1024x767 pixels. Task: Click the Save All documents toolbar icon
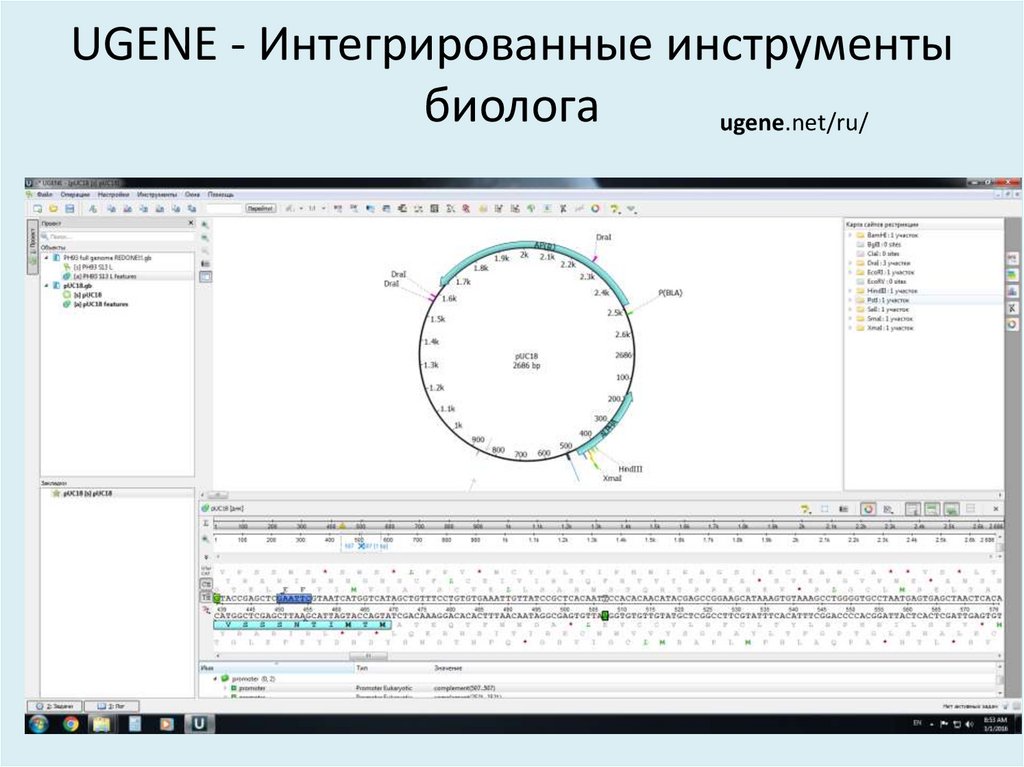click(70, 208)
